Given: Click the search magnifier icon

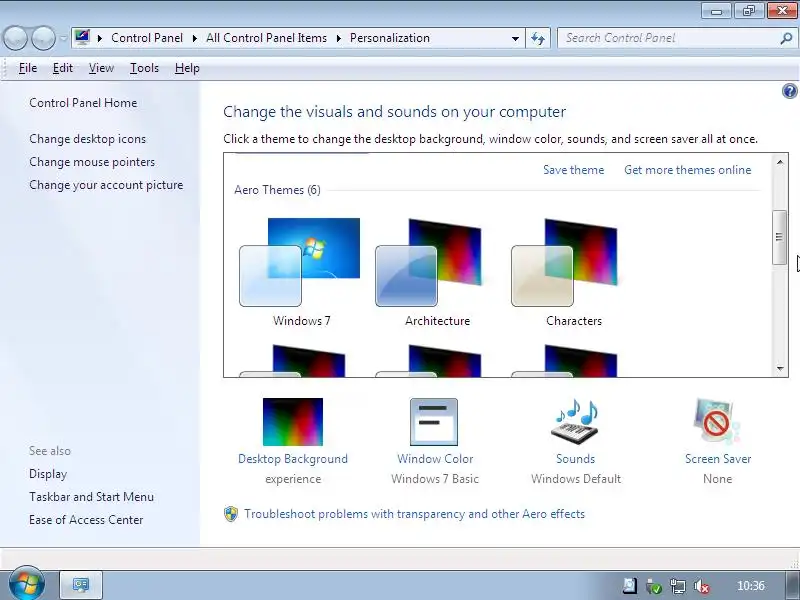Looking at the screenshot, I should pyautogui.click(x=786, y=38).
